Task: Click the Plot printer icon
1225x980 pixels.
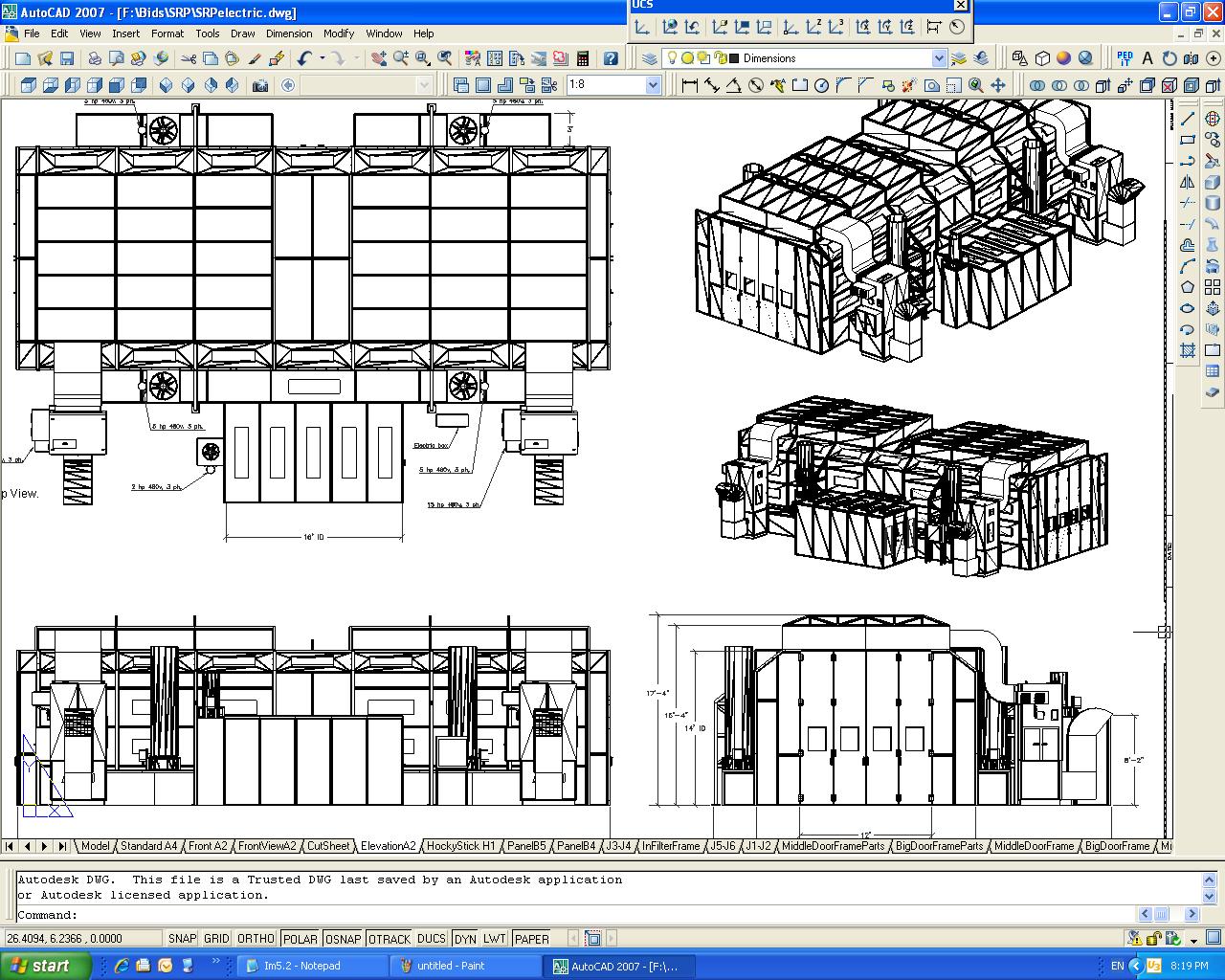Action: click(x=95, y=58)
